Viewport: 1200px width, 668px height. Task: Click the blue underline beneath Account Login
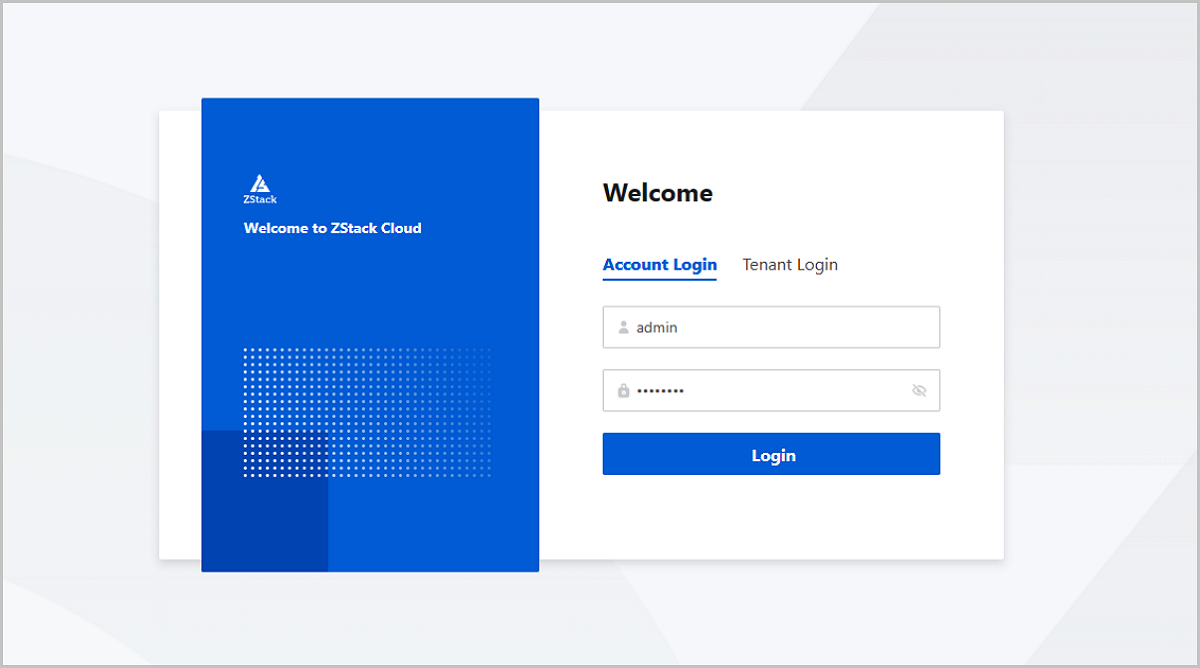click(x=659, y=279)
